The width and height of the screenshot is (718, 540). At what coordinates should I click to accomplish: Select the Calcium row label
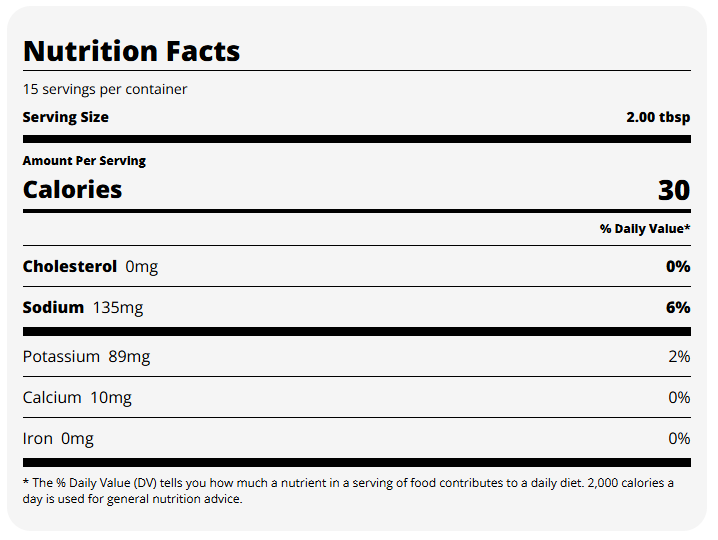point(52,397)
